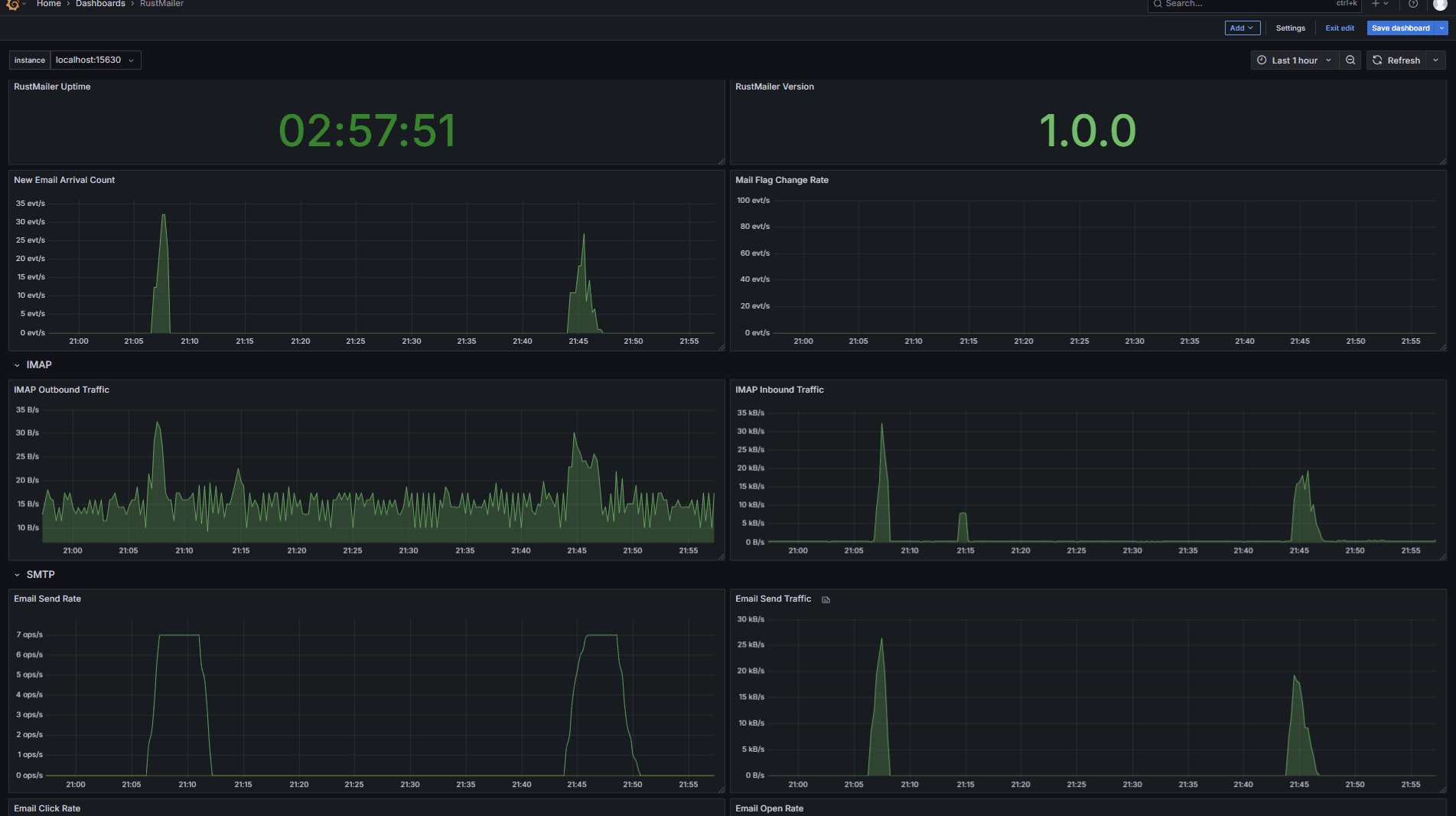This screenshot has width=1456, height=816.
Task: Click the Email Send Rate panel title
Action: coord(47,599)
